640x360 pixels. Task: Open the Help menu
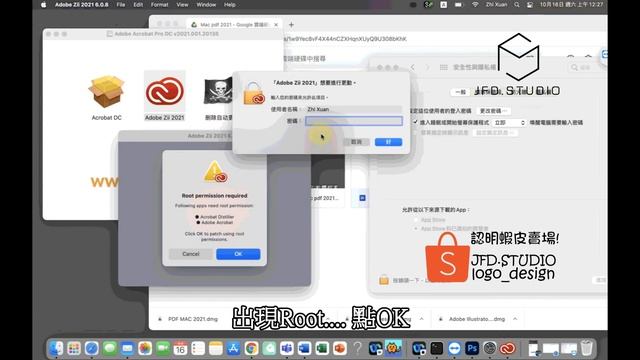point(229,5)
